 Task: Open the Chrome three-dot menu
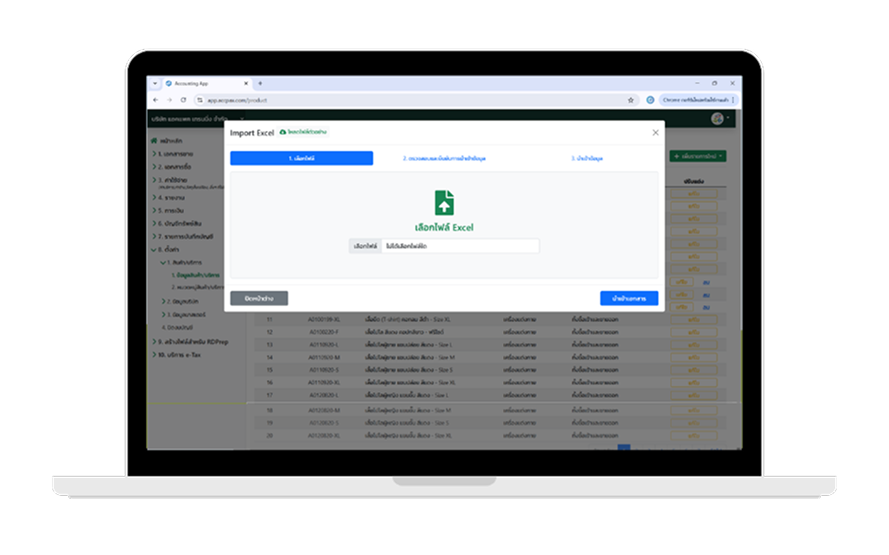click(733, 100)
